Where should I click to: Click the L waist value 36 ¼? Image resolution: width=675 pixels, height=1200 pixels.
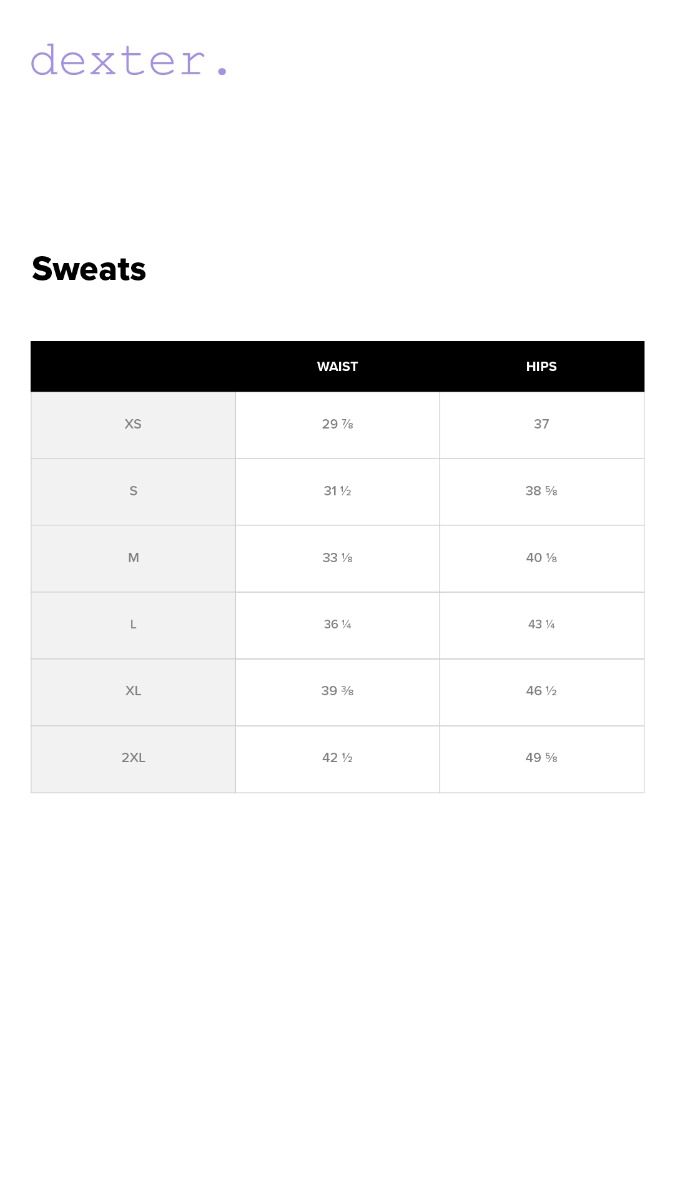337,625
